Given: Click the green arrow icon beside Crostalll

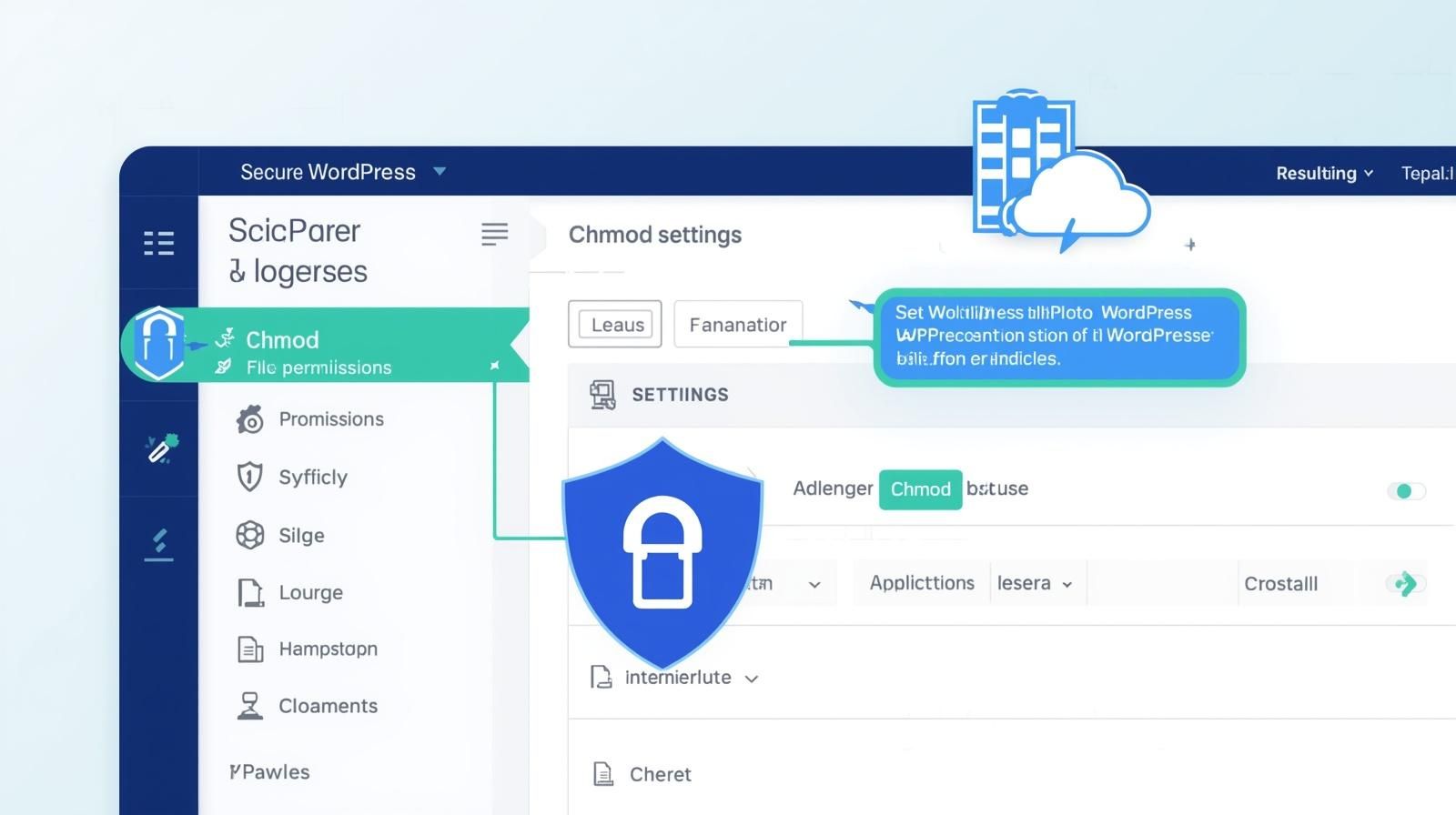Looking at the screenshot, I should coord(1406,583).
